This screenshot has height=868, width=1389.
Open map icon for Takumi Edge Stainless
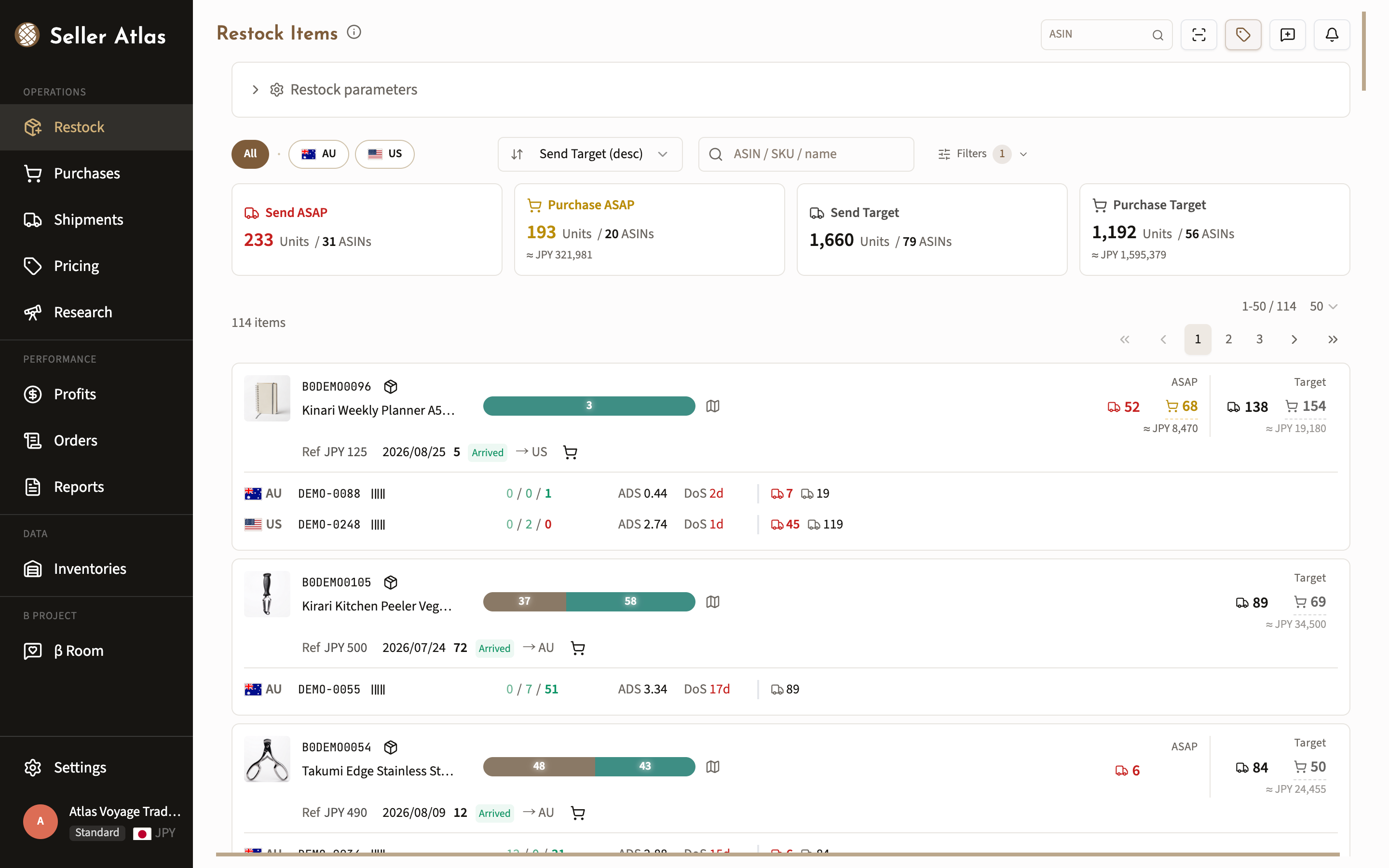point(713,766)
